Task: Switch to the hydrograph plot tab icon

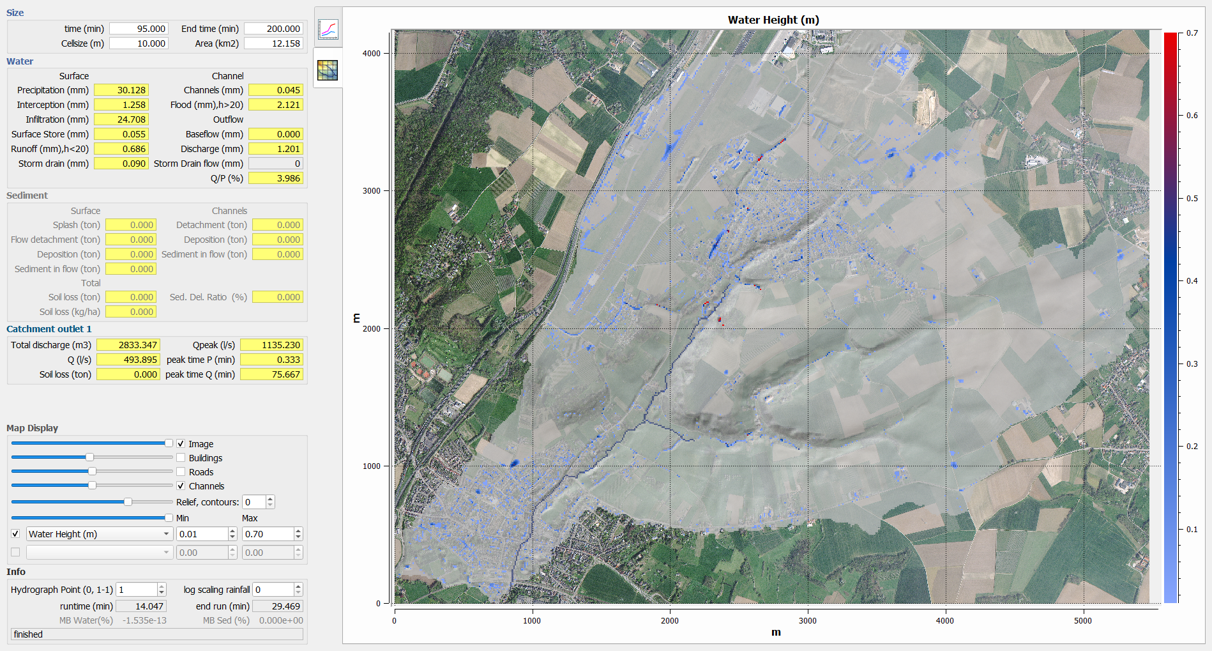Action: point(327,30)
